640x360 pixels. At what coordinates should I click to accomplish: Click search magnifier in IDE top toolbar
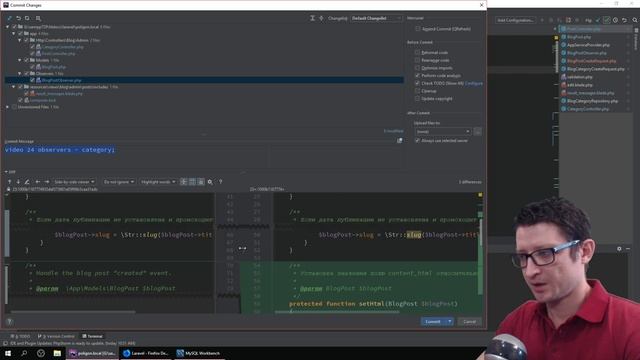pos(635,20)
